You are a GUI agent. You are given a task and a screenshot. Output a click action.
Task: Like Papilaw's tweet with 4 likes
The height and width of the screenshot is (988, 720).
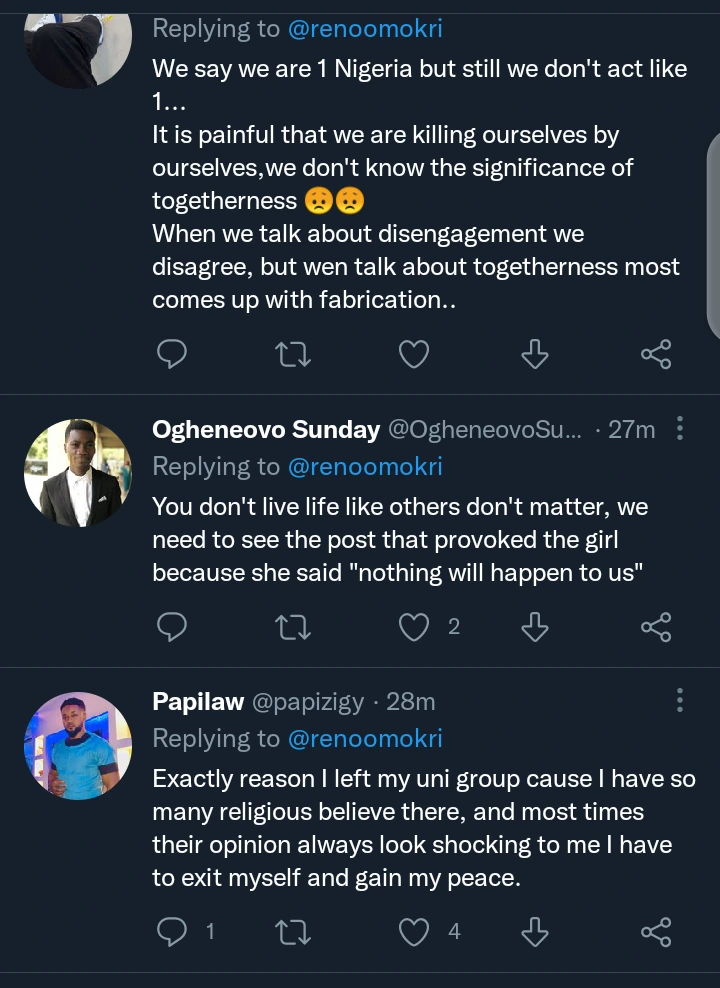click(414, 932)
